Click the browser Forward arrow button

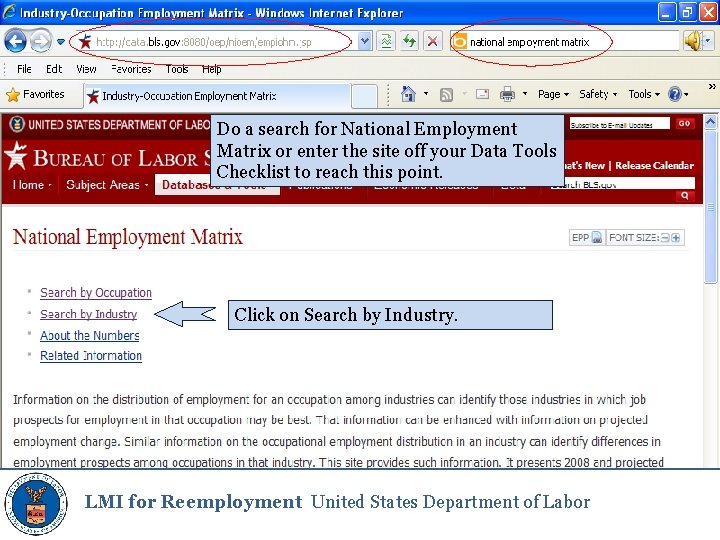coord(40,42)
